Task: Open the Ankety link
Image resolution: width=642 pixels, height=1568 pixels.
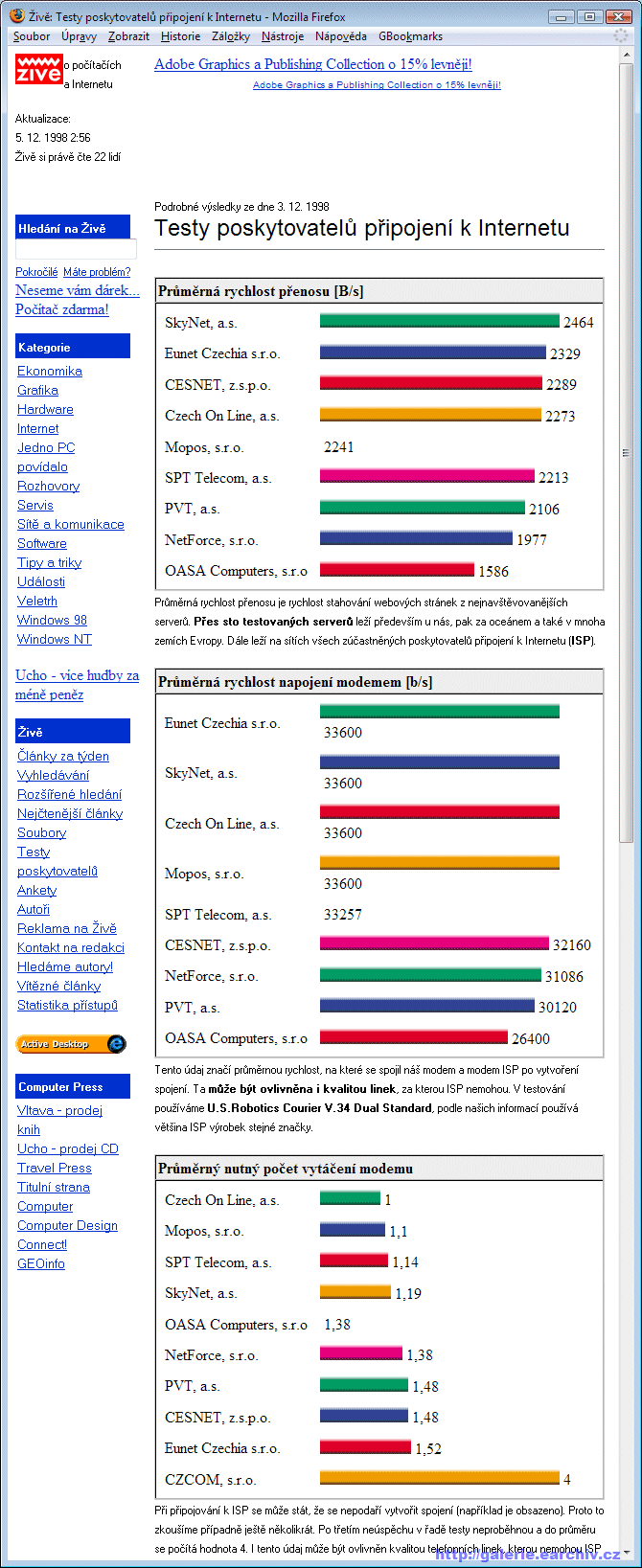Action: click(x=36, y=890)
